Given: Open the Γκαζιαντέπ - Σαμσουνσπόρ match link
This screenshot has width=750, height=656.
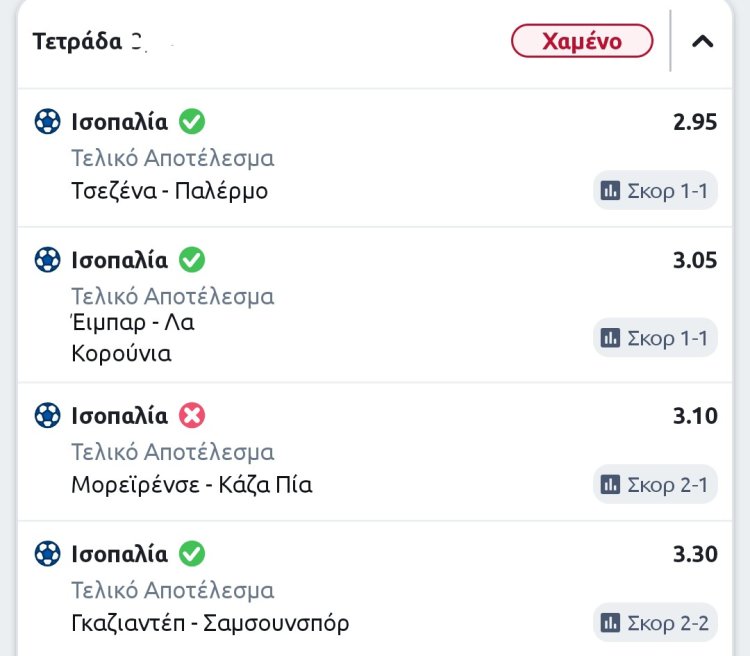Looking at the screenshot, I should click(210, 623).
